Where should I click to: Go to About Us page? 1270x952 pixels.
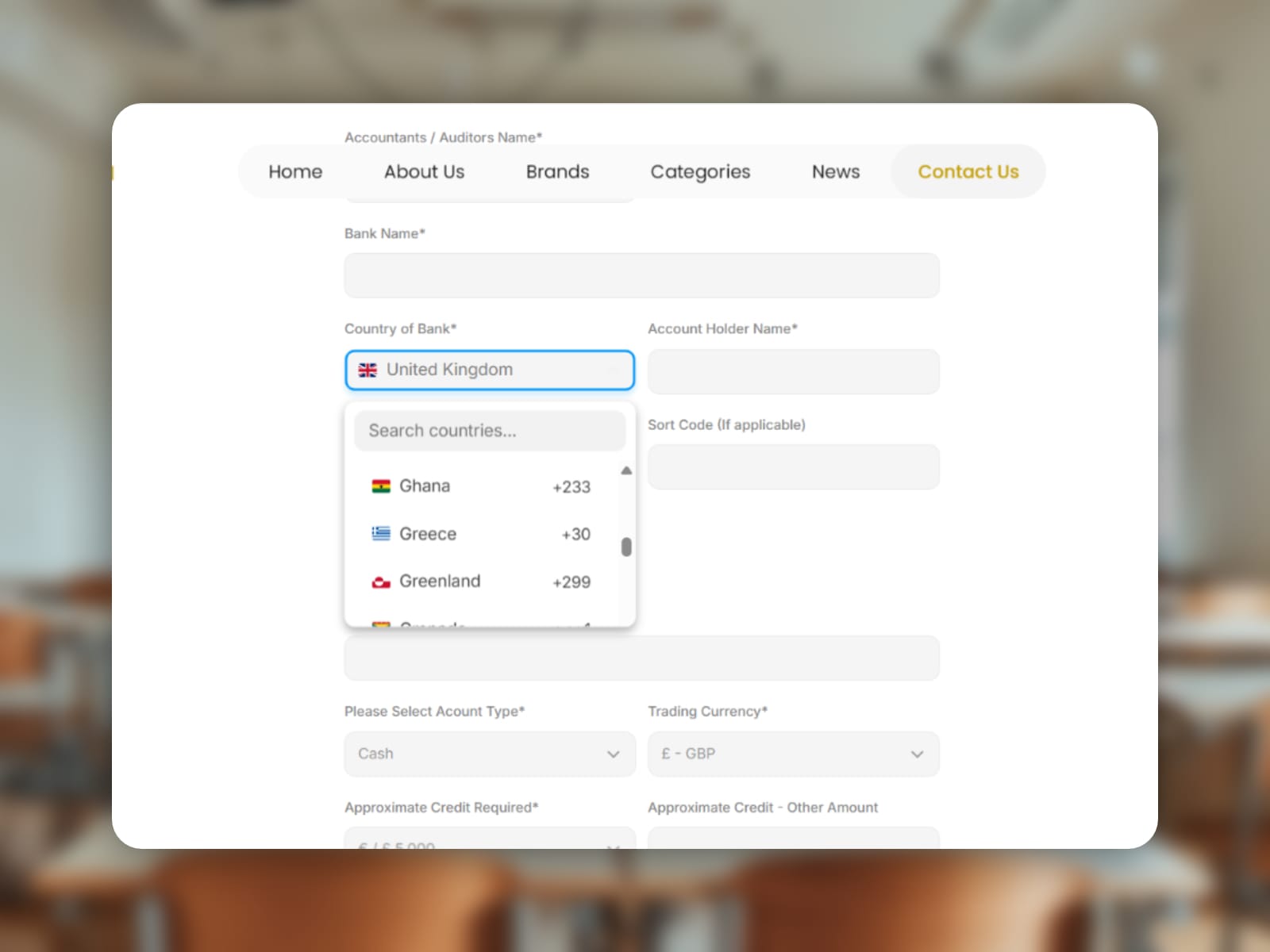424,171
